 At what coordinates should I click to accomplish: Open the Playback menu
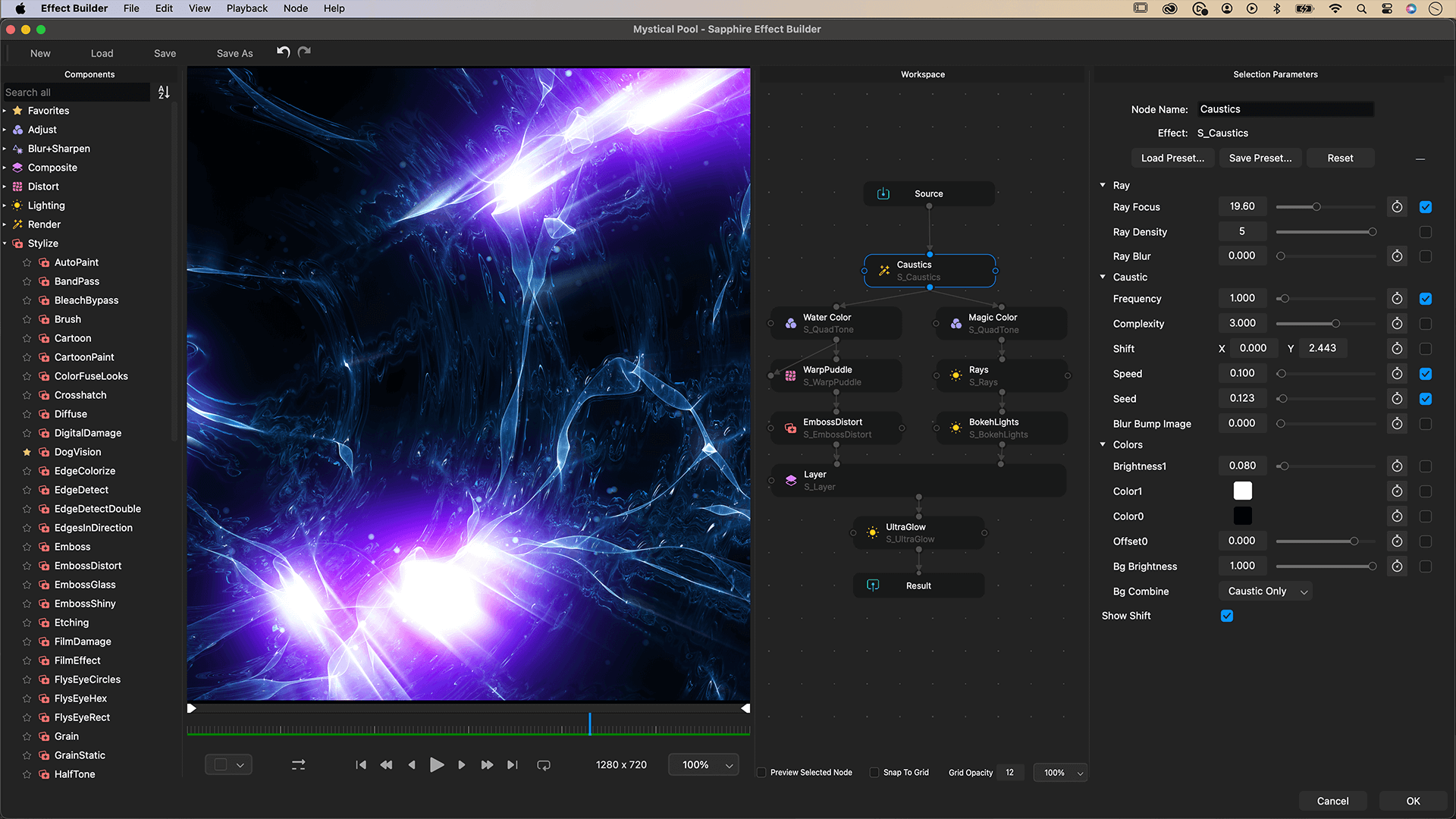(x=246, y=8)
